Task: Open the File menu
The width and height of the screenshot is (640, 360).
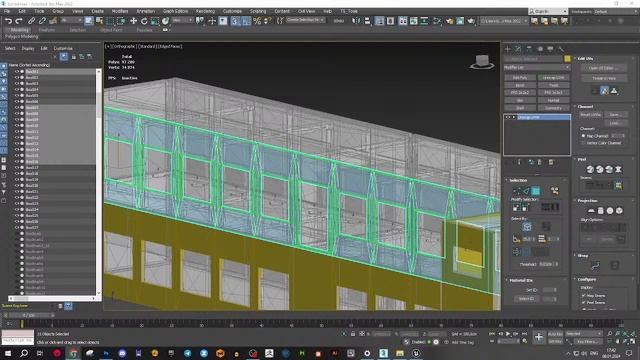Action: tap(7, 11)
